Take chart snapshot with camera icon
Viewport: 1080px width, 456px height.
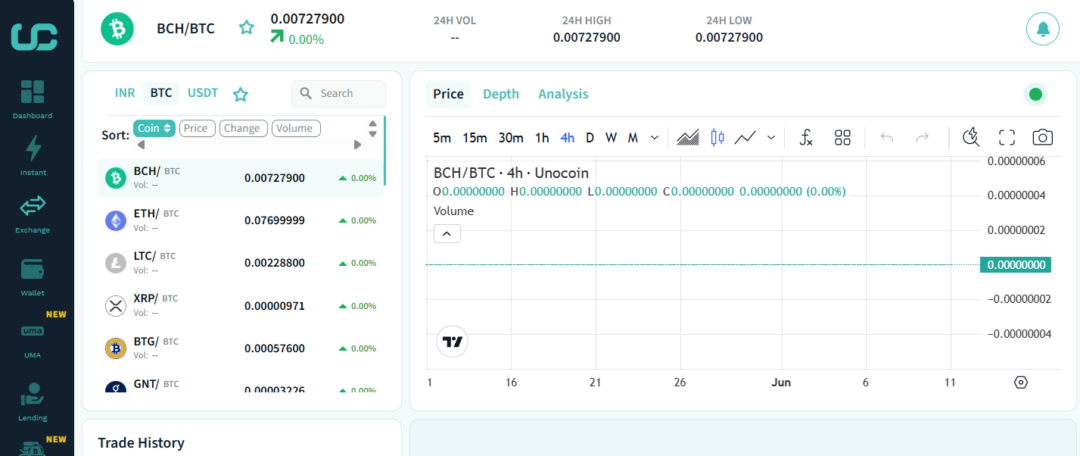coord(1043,138)
